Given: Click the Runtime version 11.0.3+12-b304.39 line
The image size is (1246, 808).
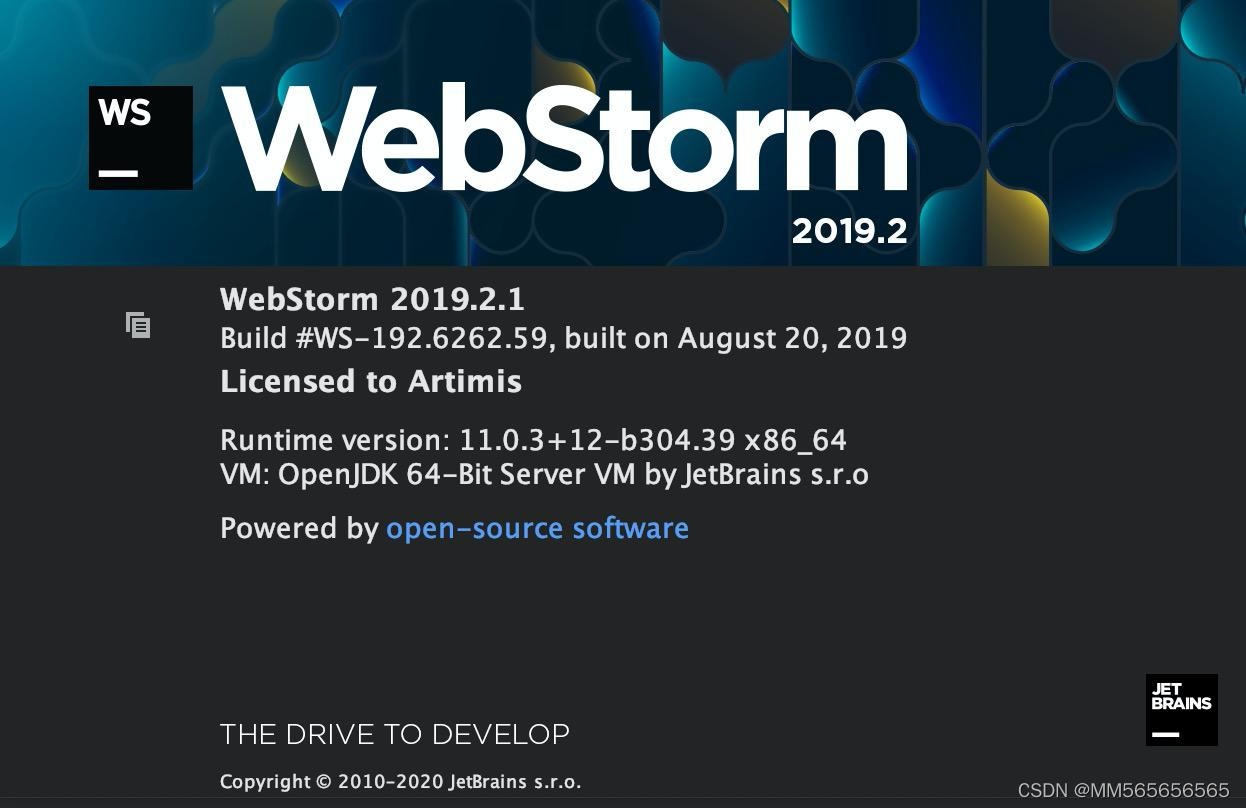Looking at the screenshot, I should (x=533, y=440).
